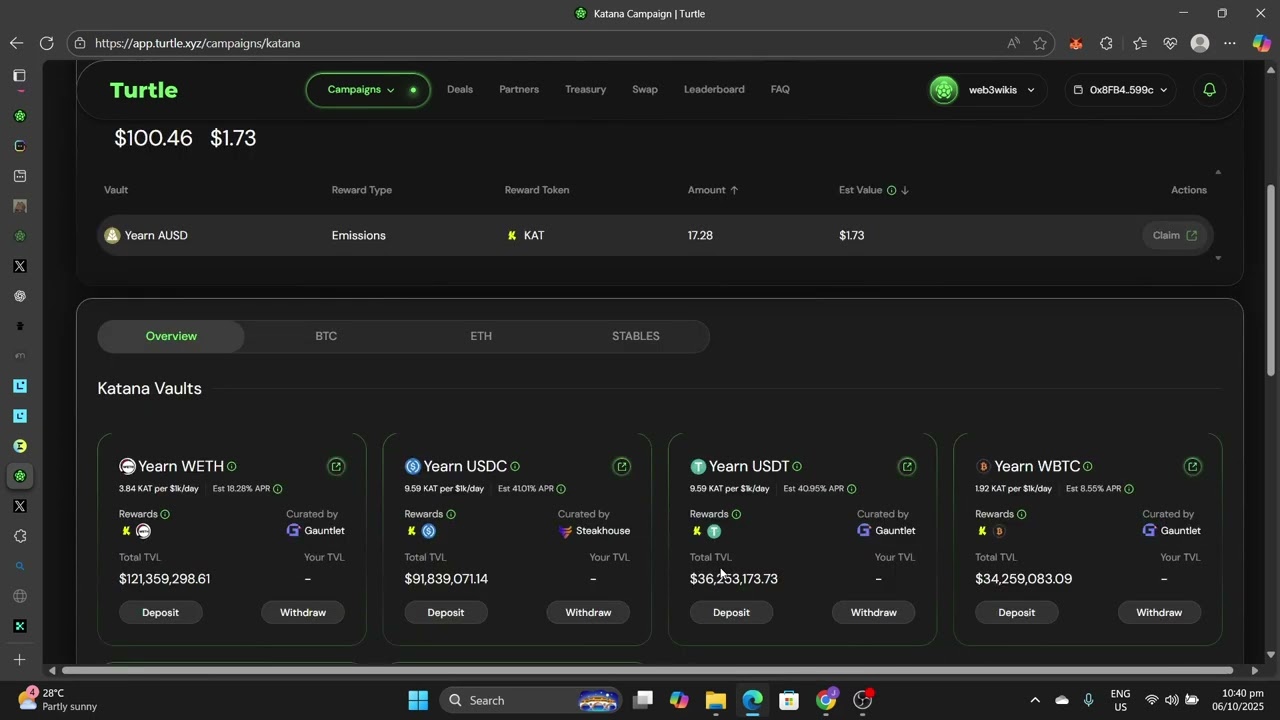Click the Windows Start button
This screenshot has height=720, width=1280.
418,700
